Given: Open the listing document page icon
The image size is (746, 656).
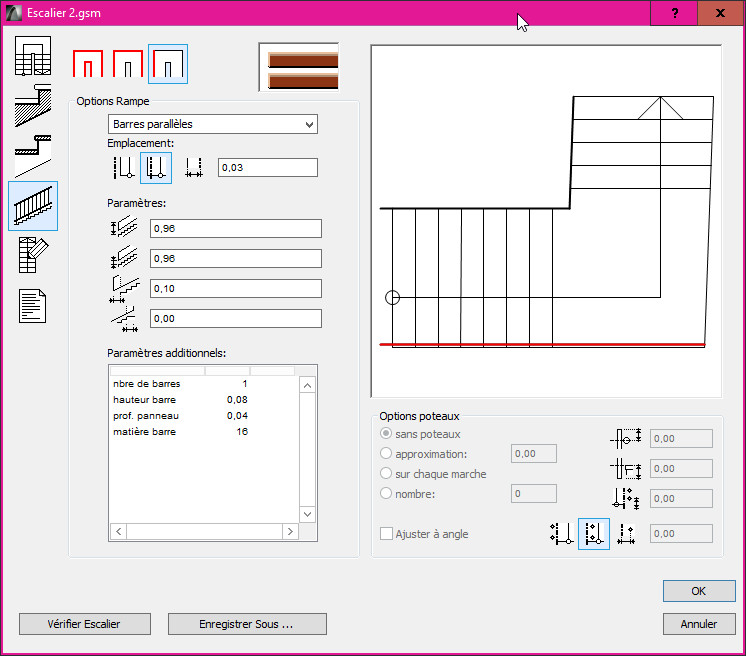Looking at the screenshot, I should (33, 306).
